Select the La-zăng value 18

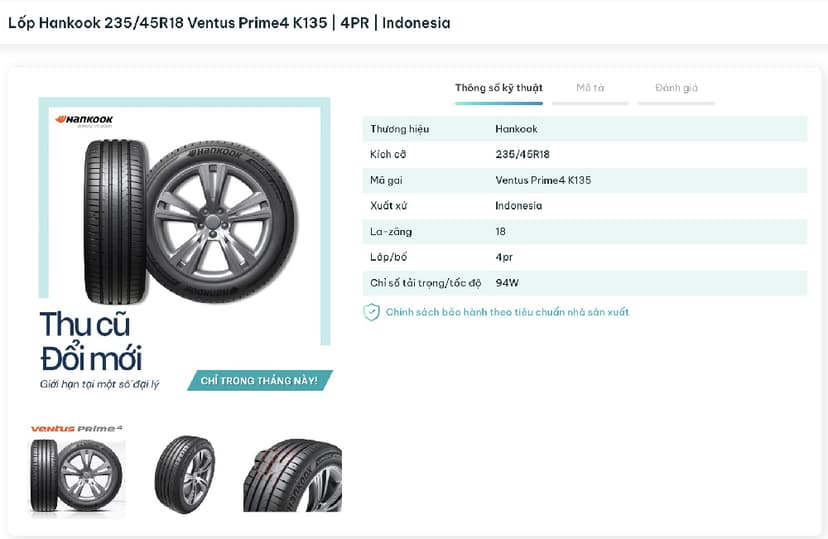[x=500, y=231]
